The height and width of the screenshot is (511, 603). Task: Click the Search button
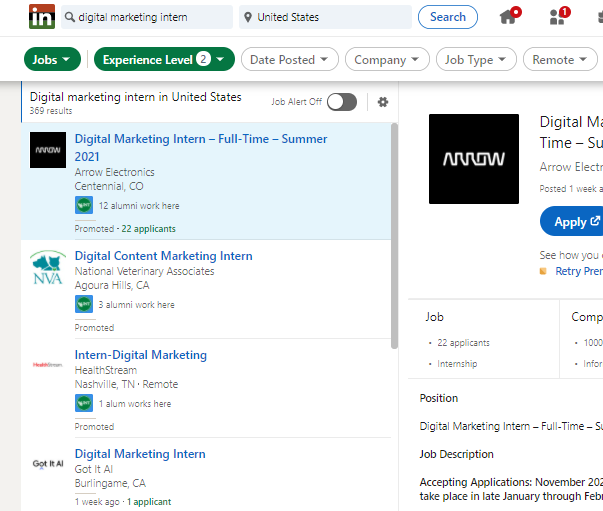[x=448, y=17]
